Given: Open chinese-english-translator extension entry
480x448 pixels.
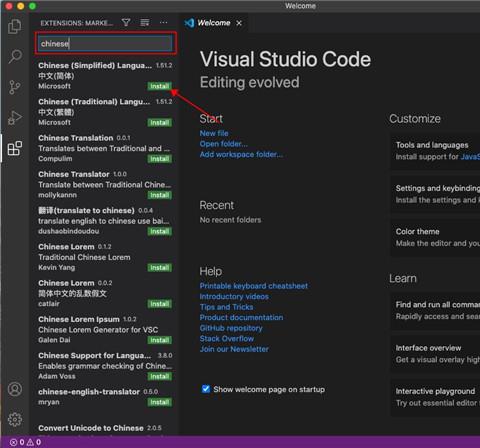Looking at the screenshot, I should tap(105, 397).
